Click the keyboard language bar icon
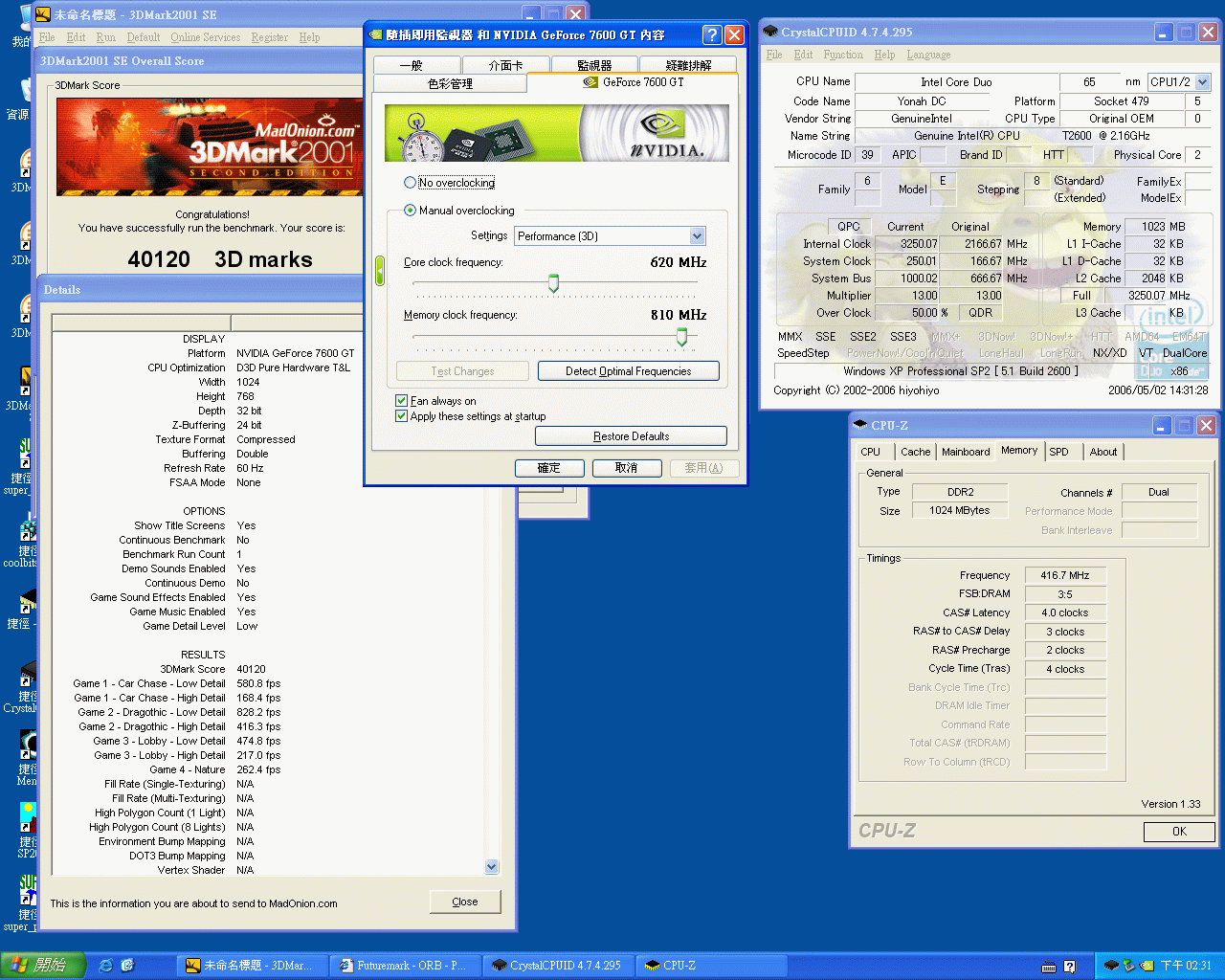This screenshot has height=980, width=1225. pyautogui.click(x=1050, y=967)
